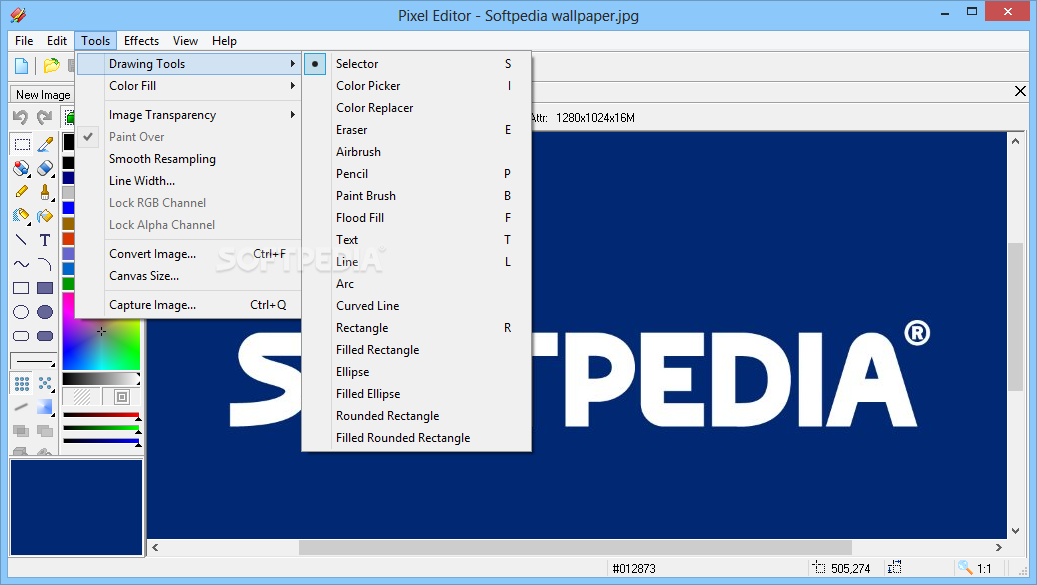Open the View menu
This screenshot has width=1037, height=585.
pyautogui.click(x=185, y=41)
